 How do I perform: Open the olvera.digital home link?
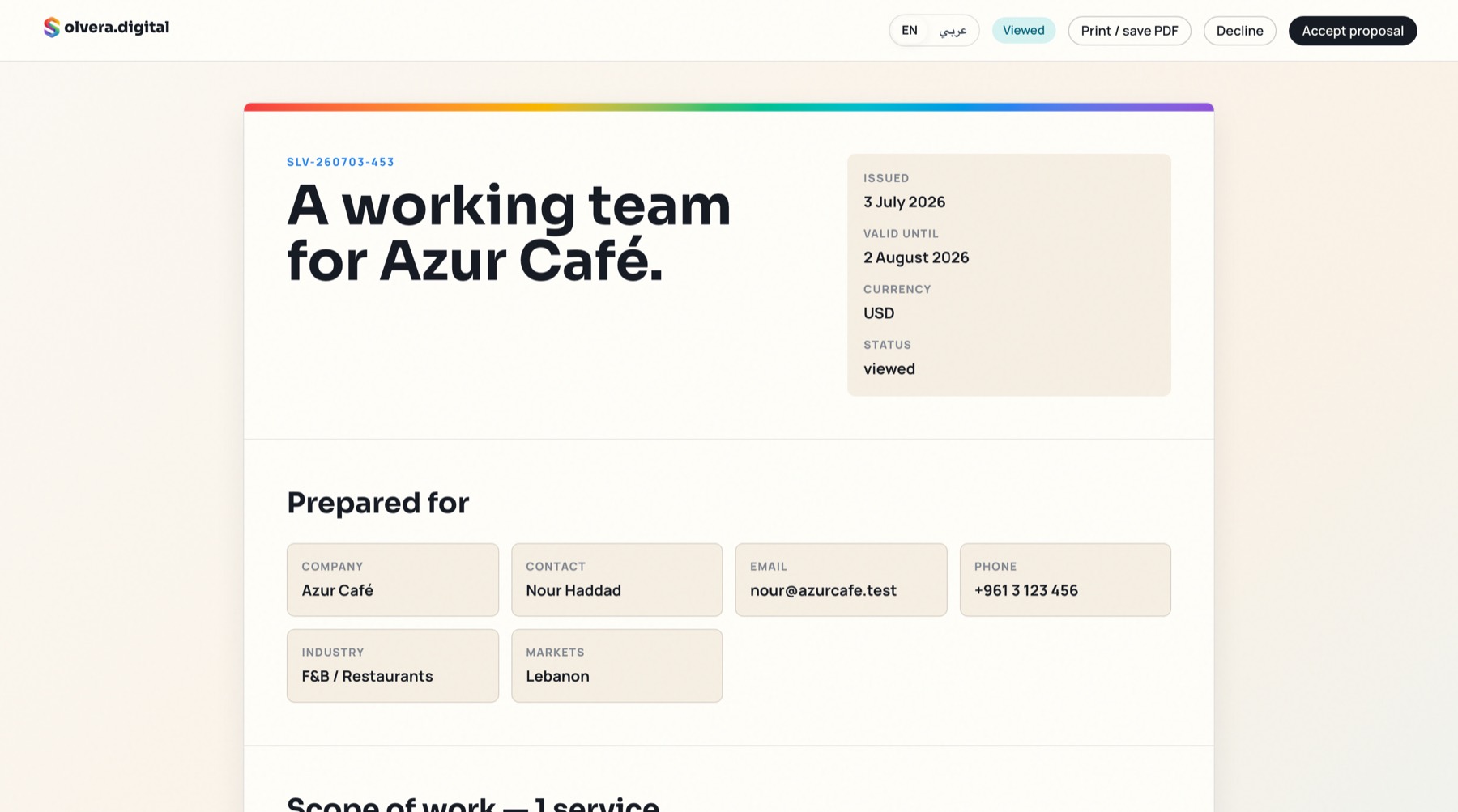pyautogui.click(x=107, y=28)
